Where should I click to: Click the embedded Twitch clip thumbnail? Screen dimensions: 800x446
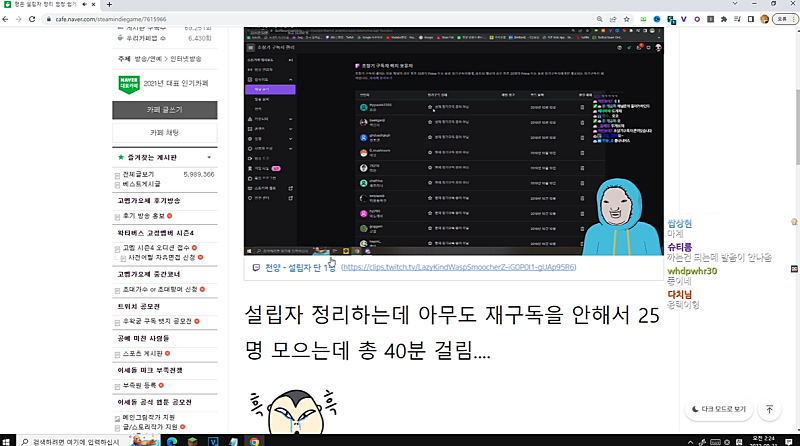pos(454,141)
